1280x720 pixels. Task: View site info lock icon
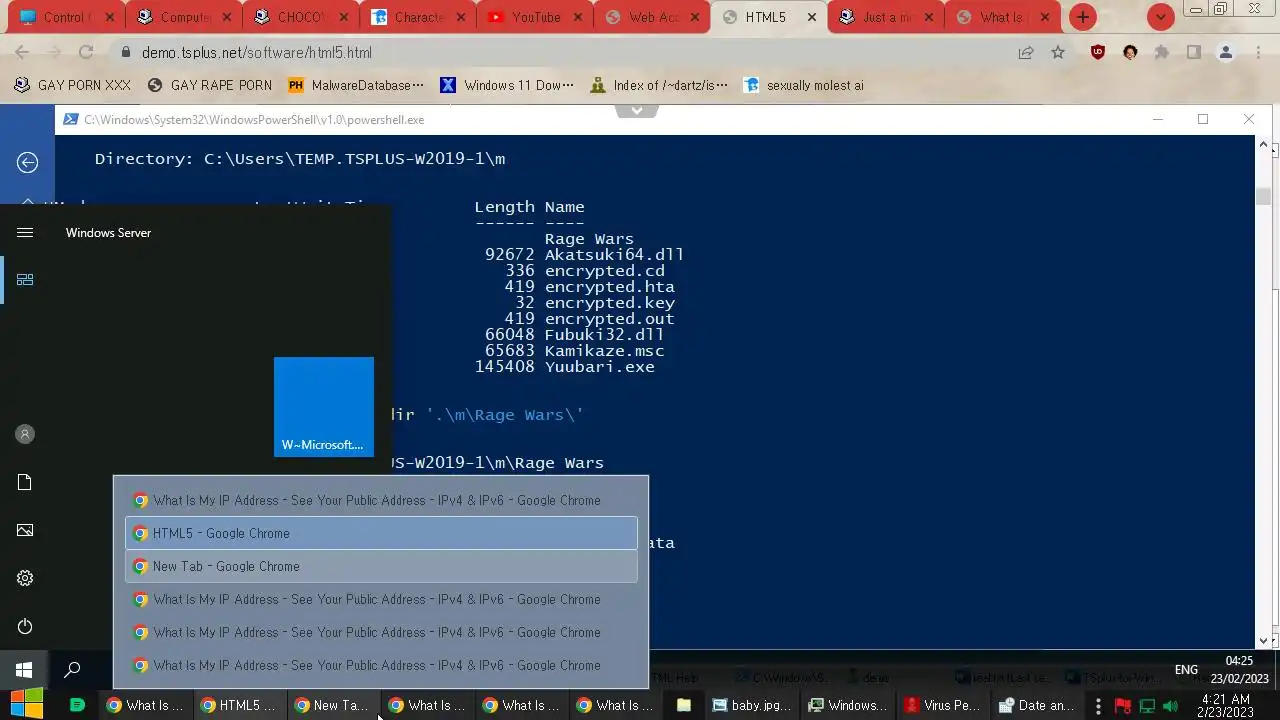(126, 52)
